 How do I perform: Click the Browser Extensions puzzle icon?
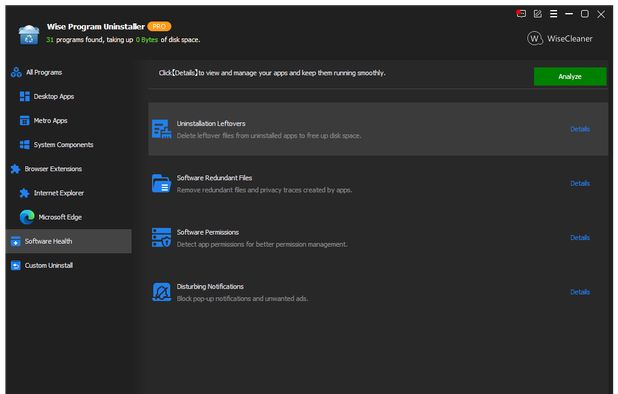[15, 169]
